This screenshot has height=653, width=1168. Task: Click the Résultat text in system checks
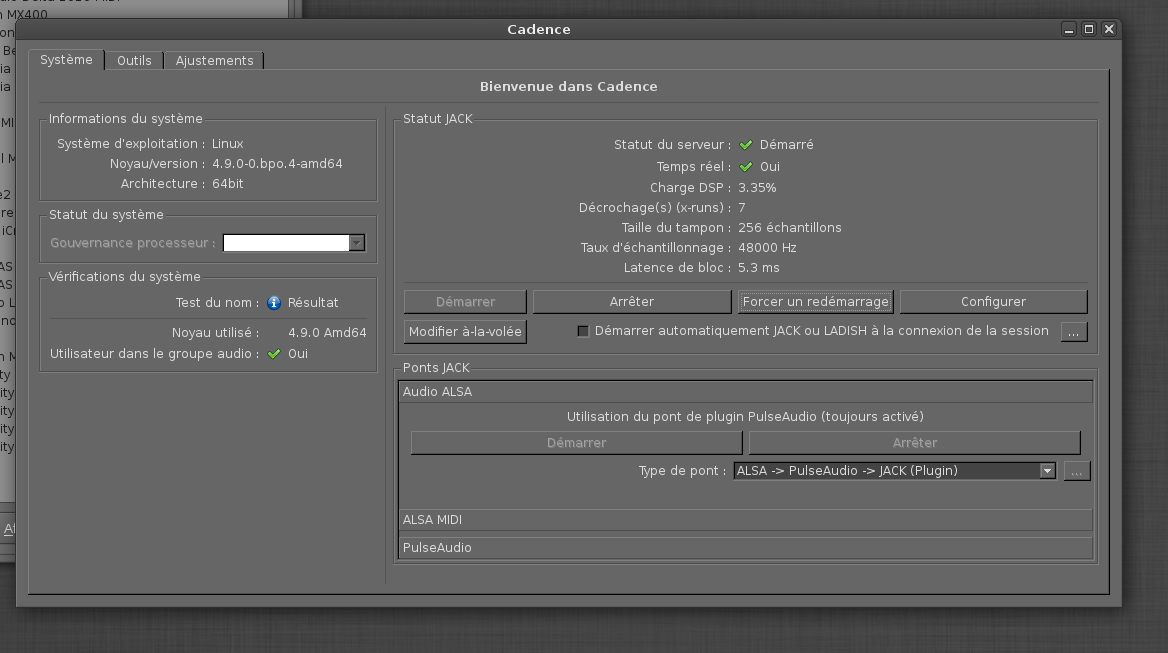pos(313,302)
